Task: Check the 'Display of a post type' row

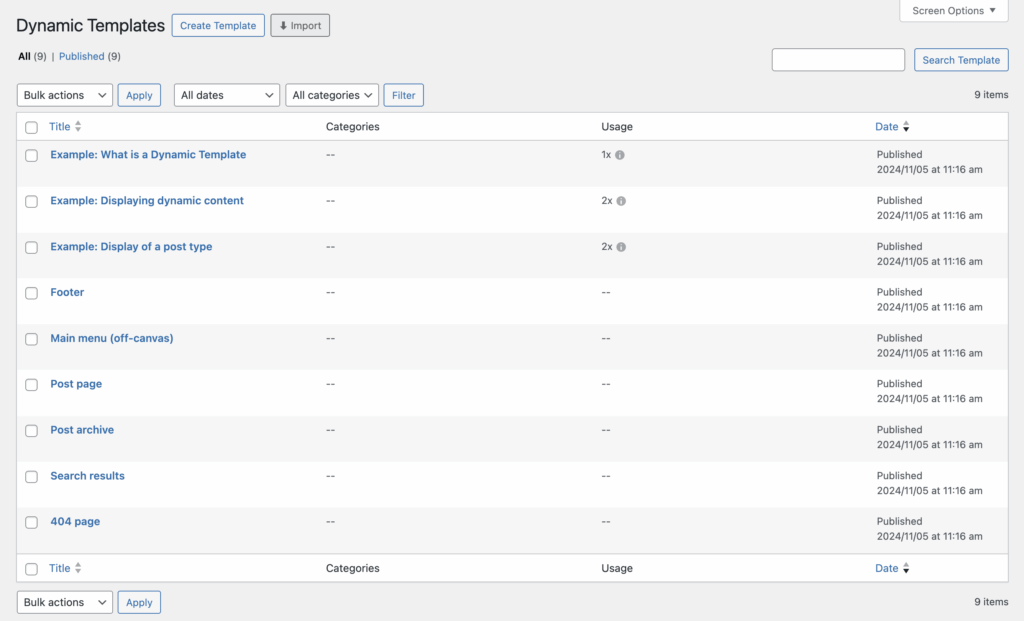Action: click(x=31, y=247)
